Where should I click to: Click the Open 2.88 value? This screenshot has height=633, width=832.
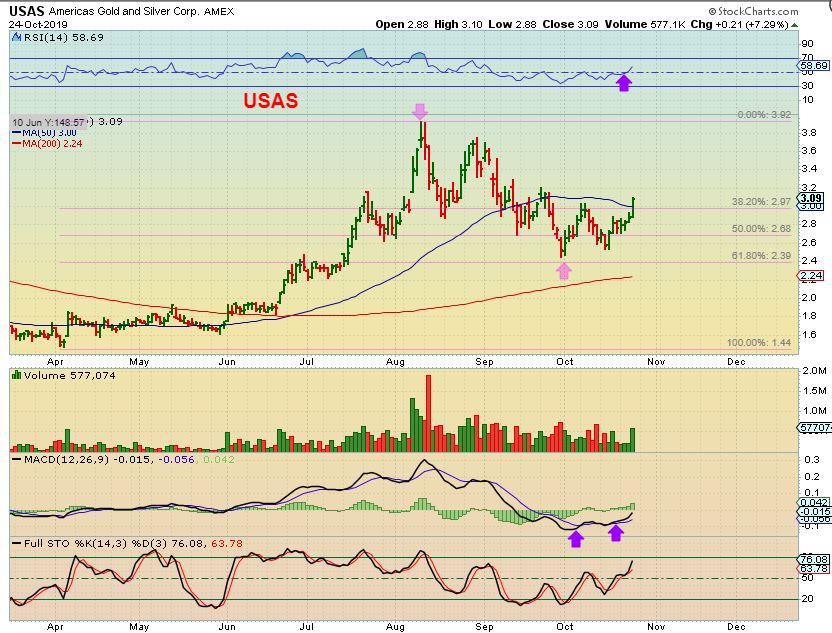pyautogui.click(x=402, y=24)
